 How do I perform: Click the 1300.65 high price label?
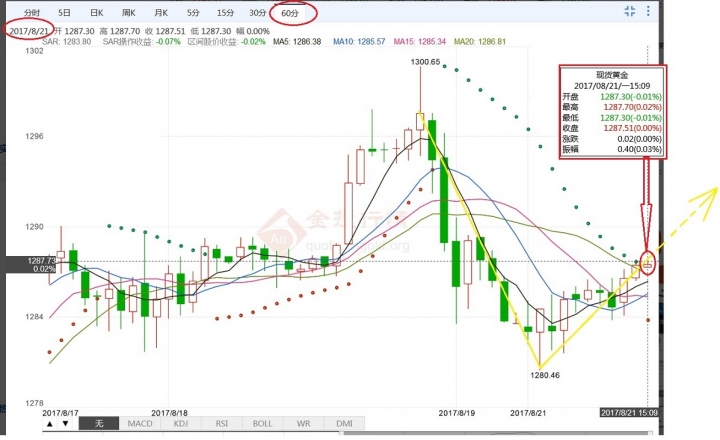[425, 62]
